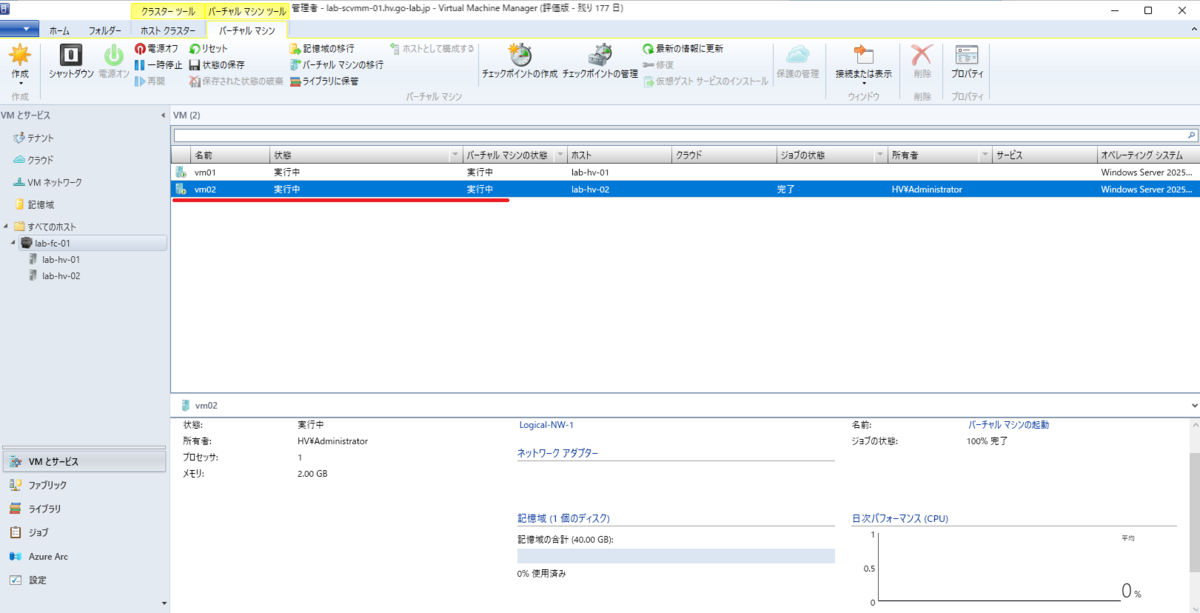Click 一時停止 pause in ribbon
The height and width of the screenshot is (613, 1200).
click(158, 64)
